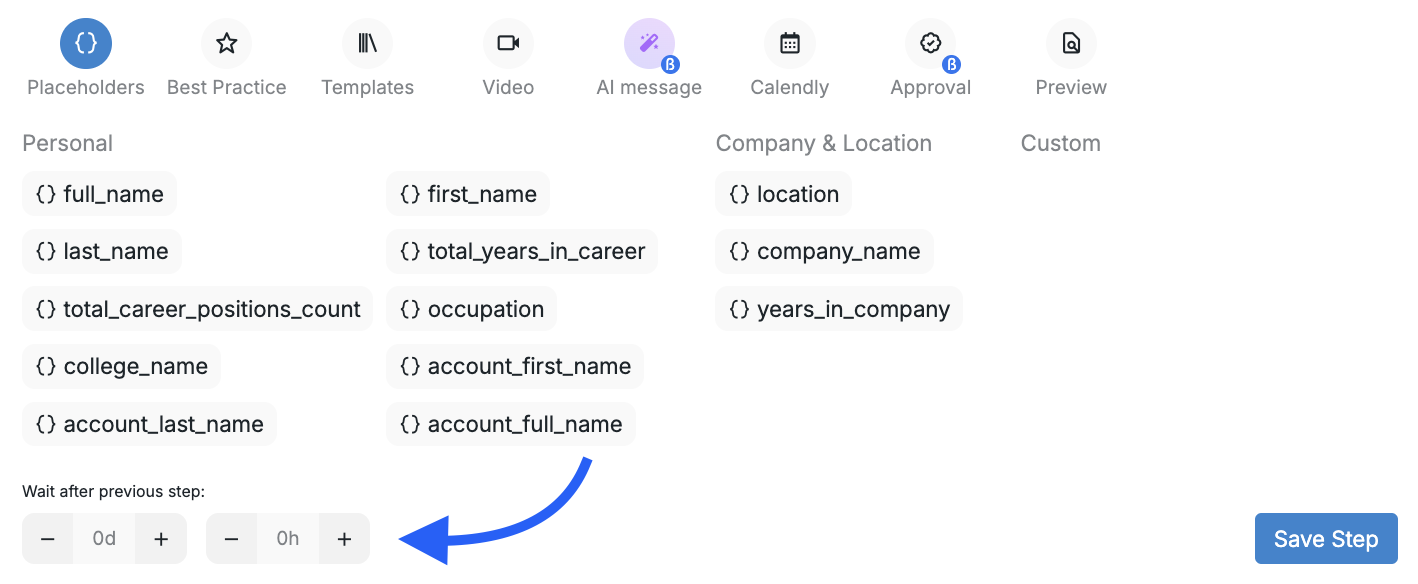Insert the full_name placeholder
1418x584 pixels.
click(100, 194)
